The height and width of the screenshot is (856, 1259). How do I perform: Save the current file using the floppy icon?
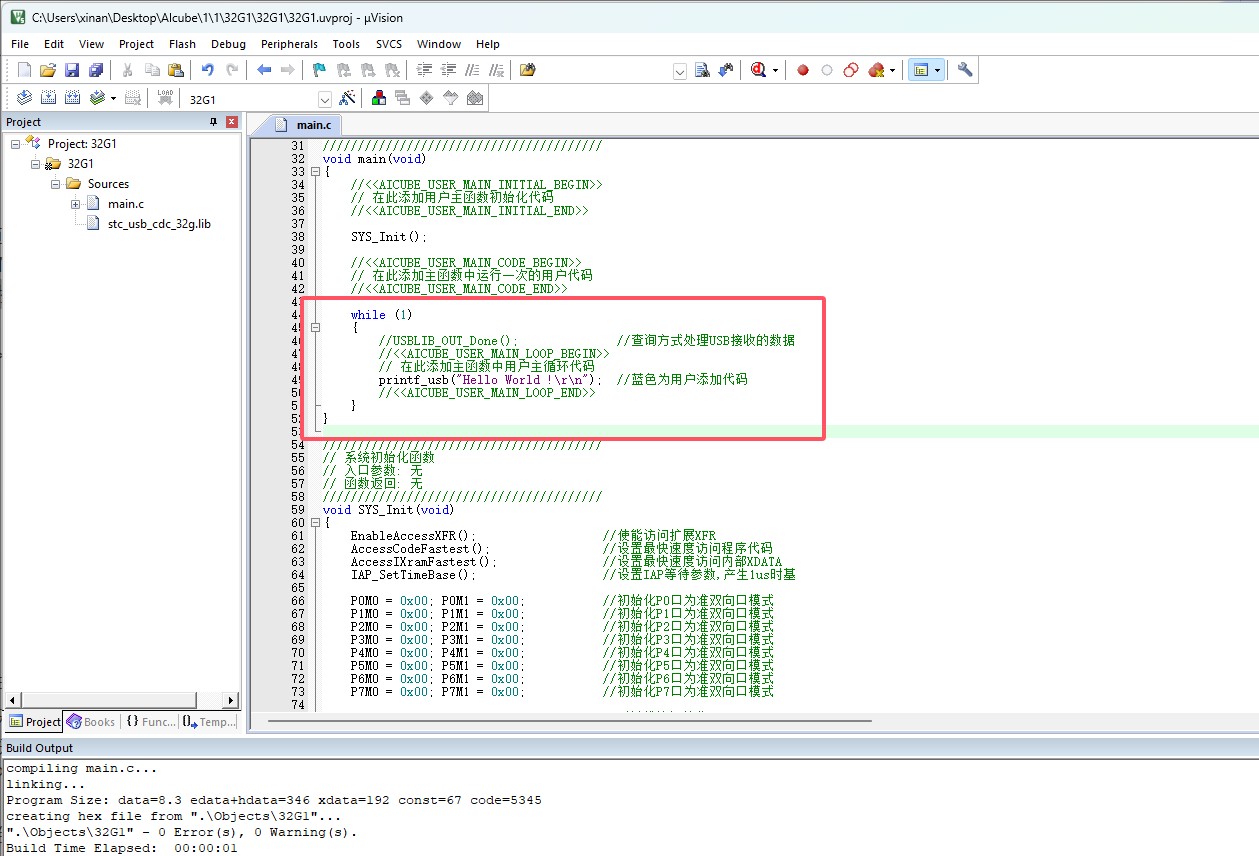pos(72,70)
